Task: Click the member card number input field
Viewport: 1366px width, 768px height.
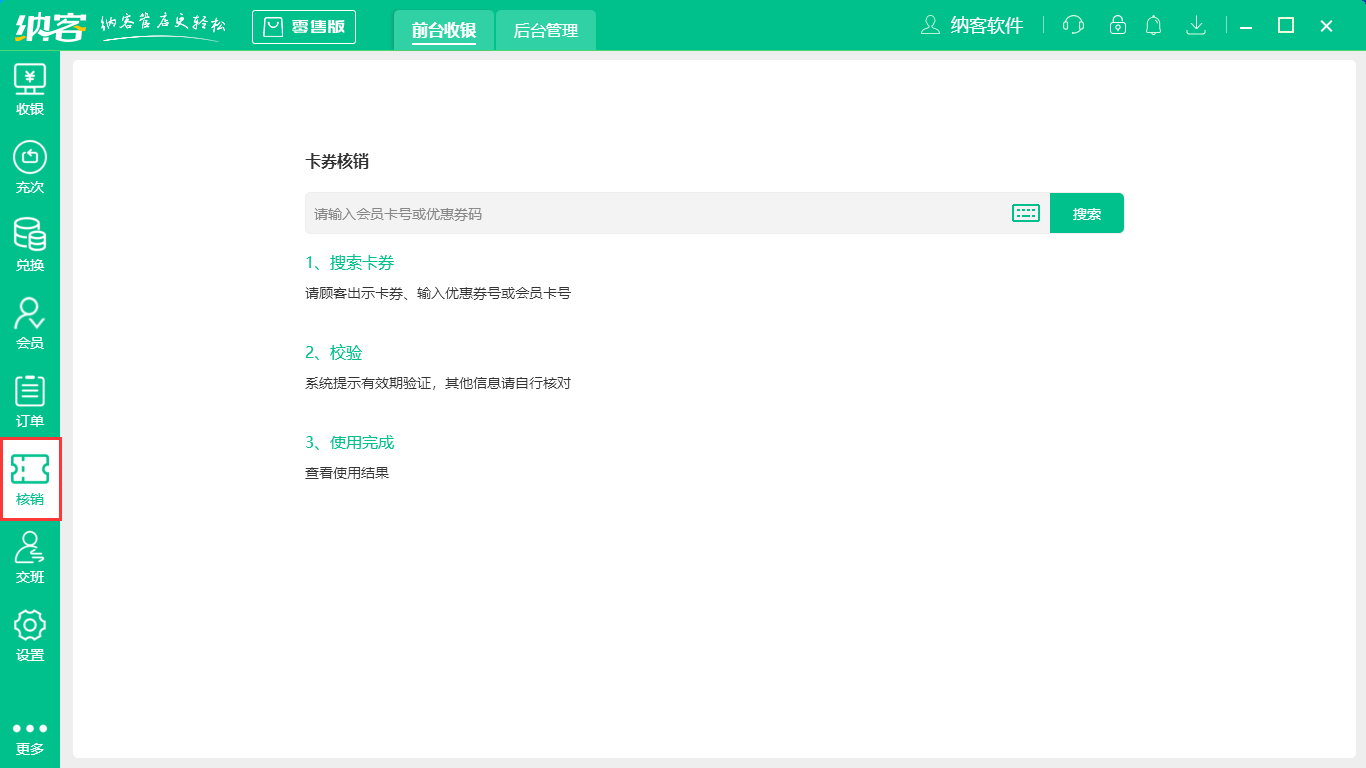Action: point(600,212)
